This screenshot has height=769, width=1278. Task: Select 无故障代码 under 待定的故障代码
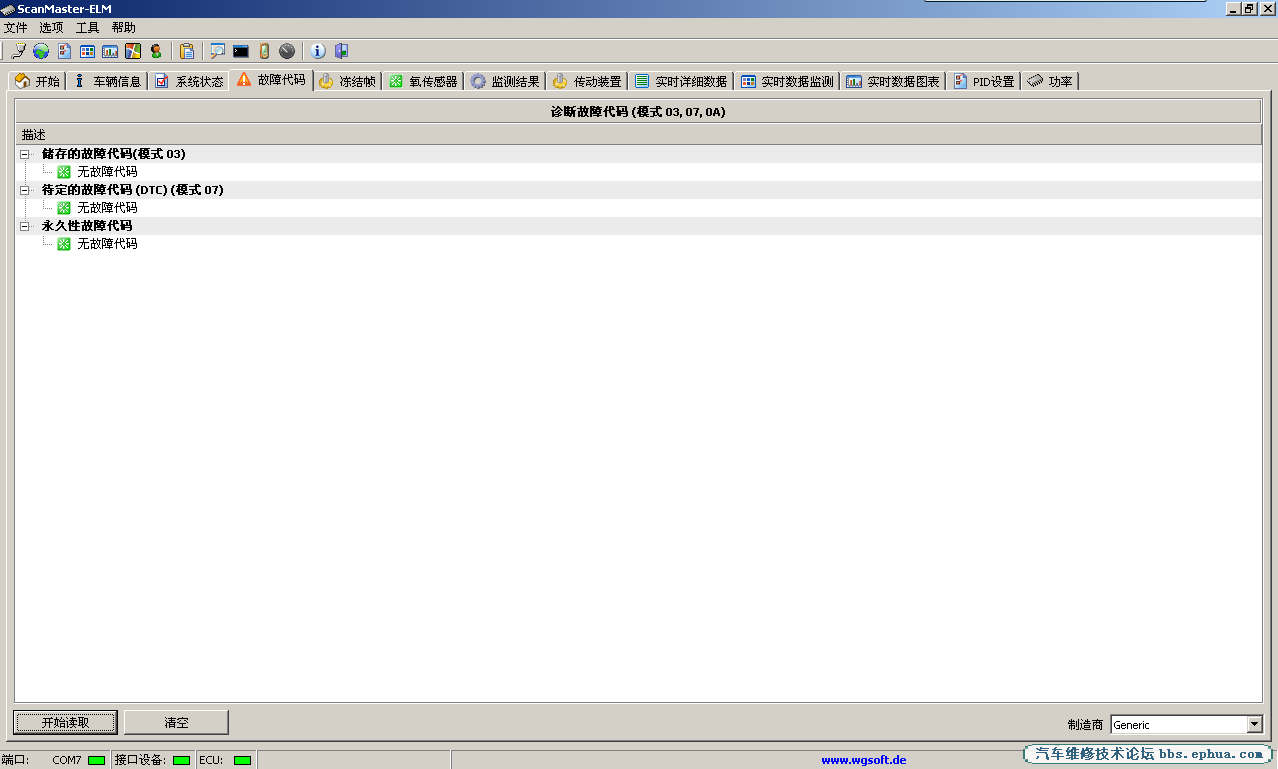point(107,208)
